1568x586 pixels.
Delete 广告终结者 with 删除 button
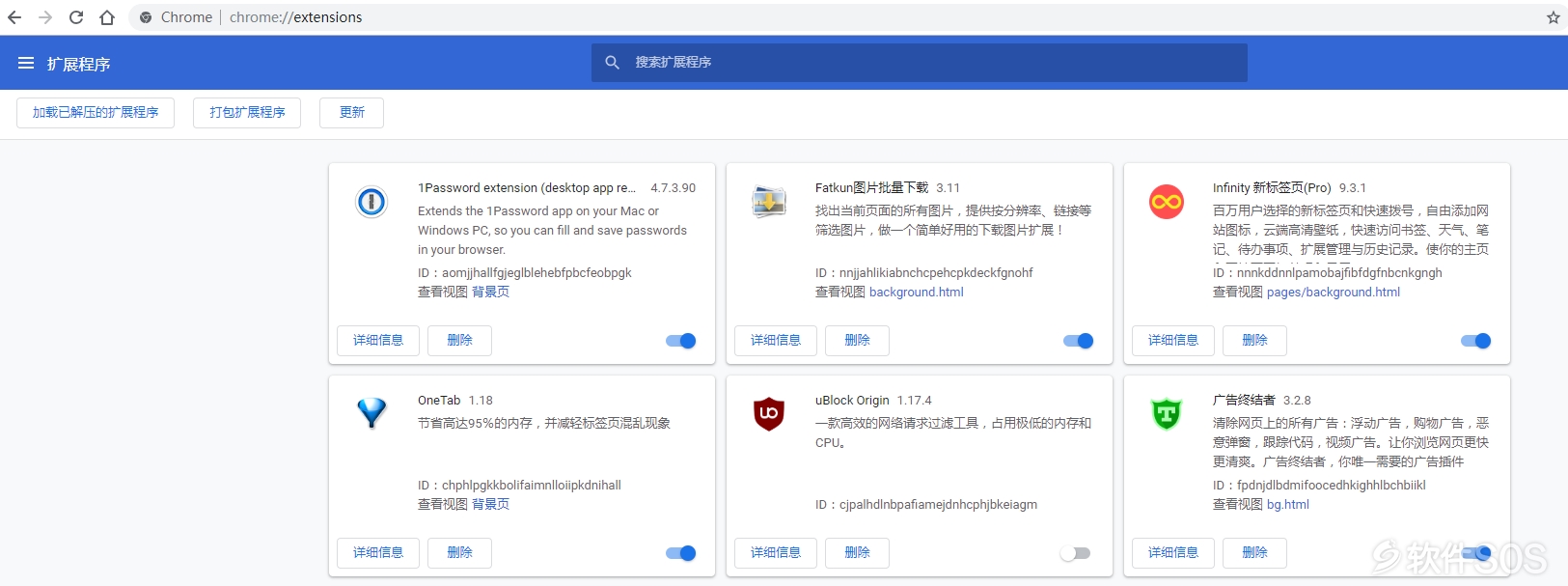[x=1255, y=553]
